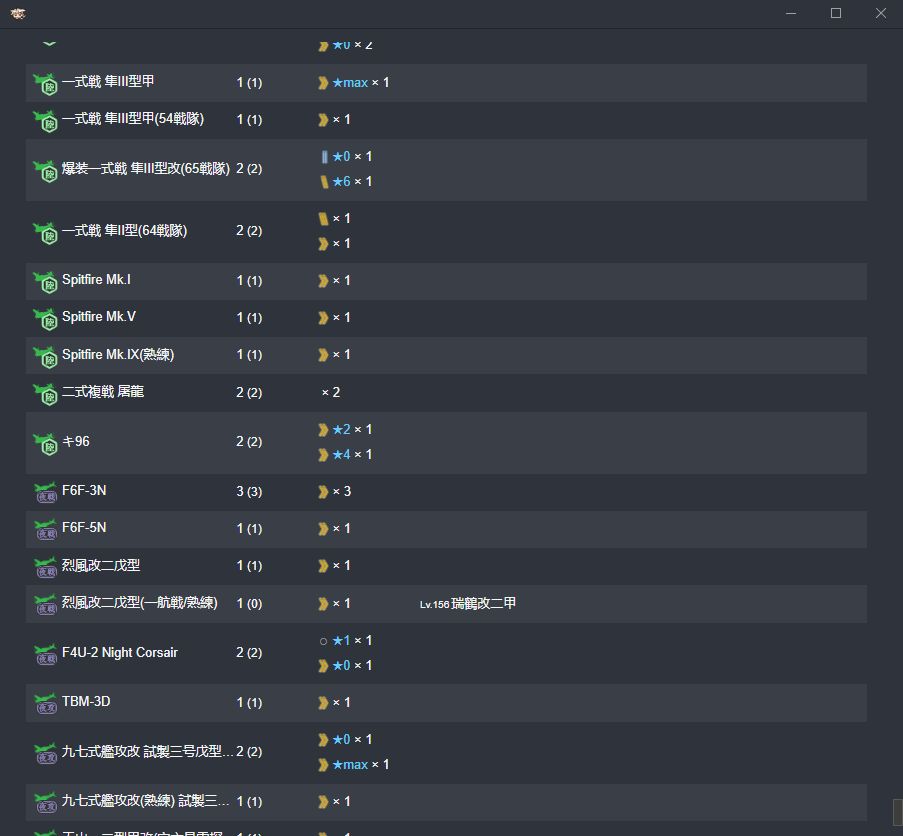Viewport: 903px width, 836px height.
Task: Click the F6F-3N night fighter icon
Action: tap(45, 492)
